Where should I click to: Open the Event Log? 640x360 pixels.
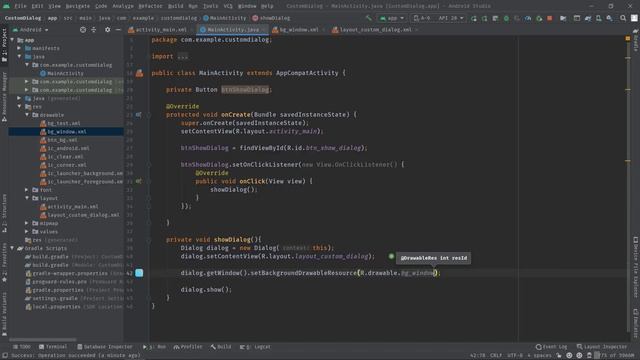(x=551, y=347)
